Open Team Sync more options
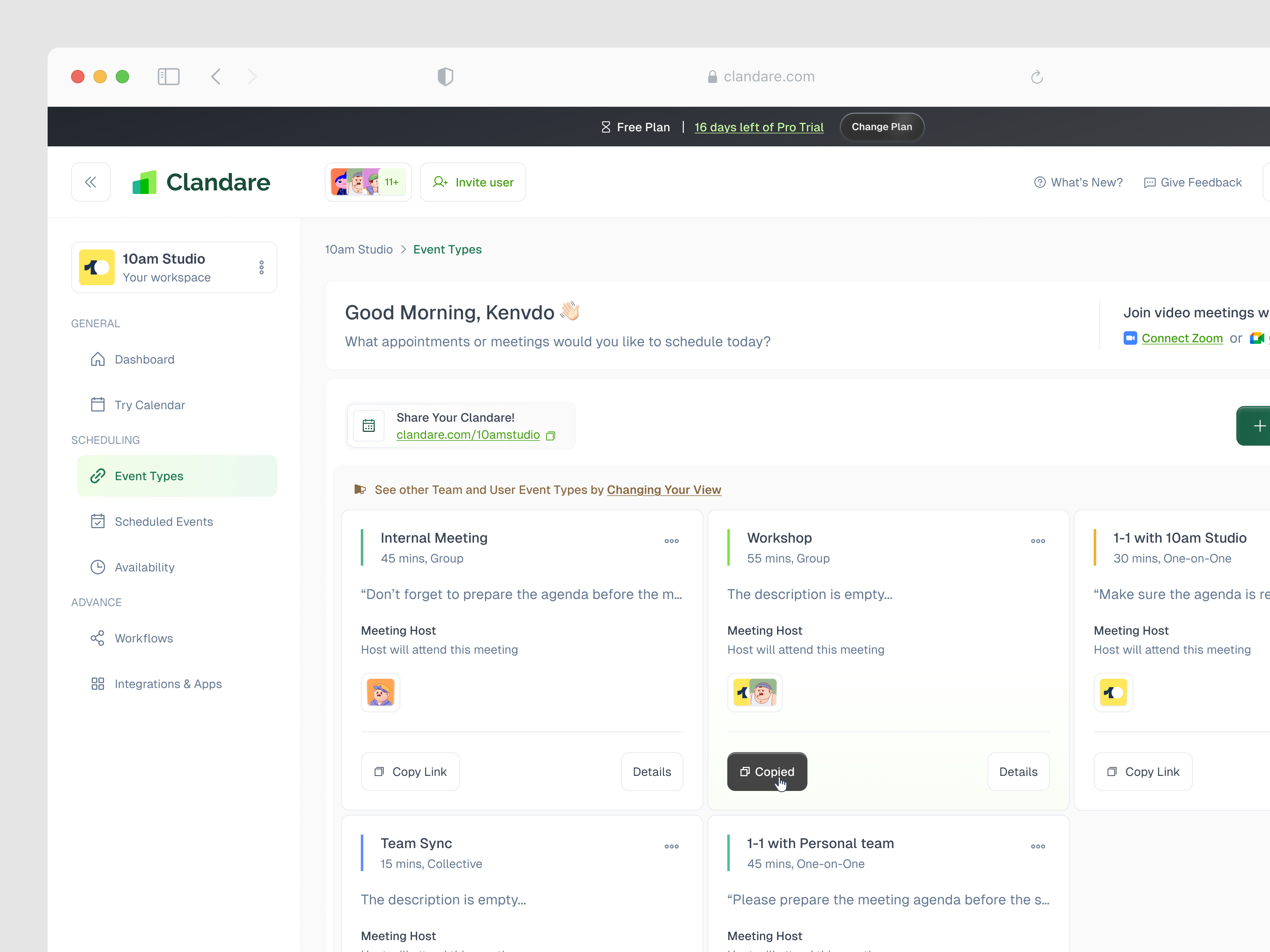Screen dimensions: 1270x952 (x=672, y=846)
